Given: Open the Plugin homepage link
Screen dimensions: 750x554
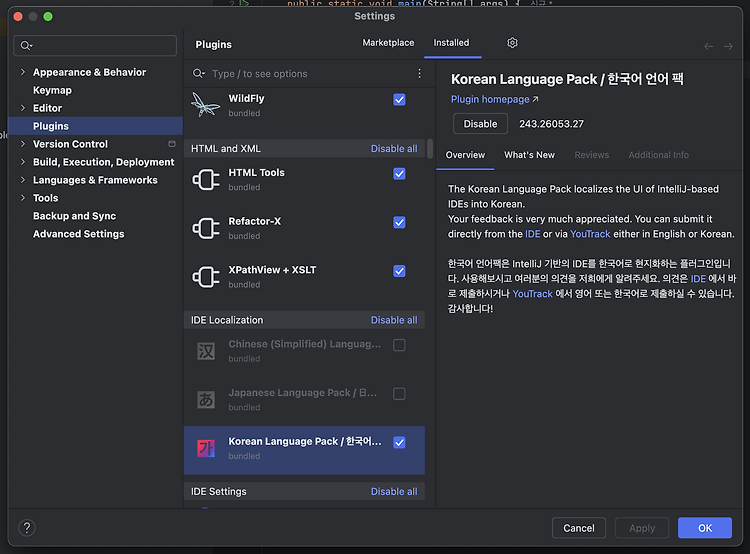Looking at the screenshot, I should [x=495, y=99].
